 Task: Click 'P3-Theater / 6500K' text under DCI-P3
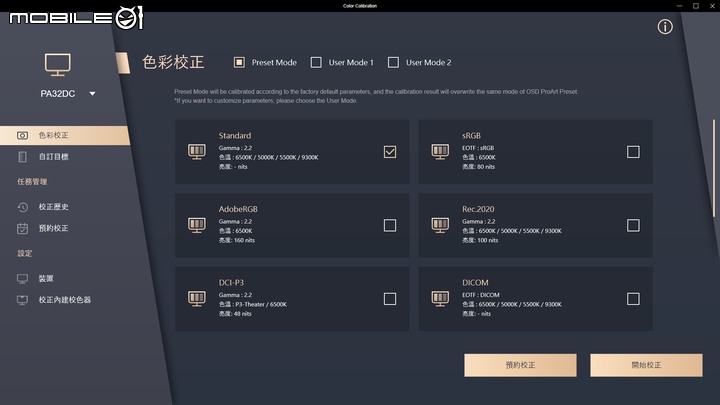point(261,304)
